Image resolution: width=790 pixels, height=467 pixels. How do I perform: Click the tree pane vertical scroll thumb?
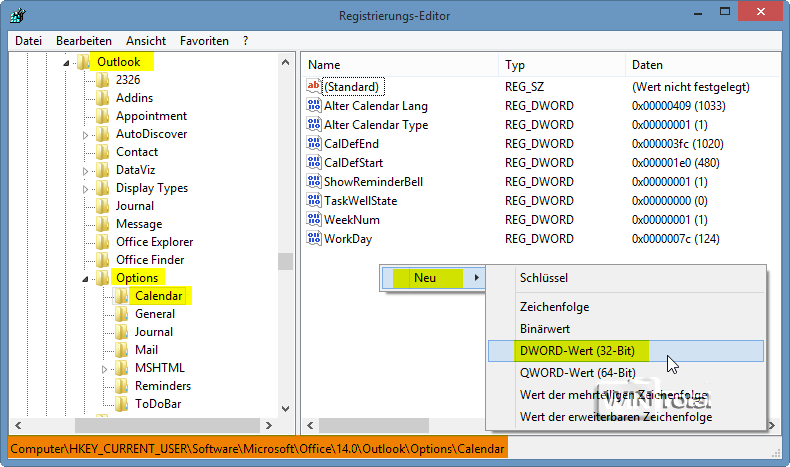[286, 261]
